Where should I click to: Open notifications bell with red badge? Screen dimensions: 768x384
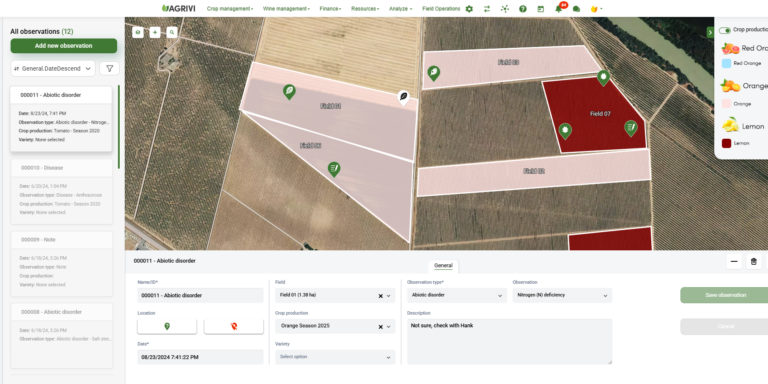(559, 8)
